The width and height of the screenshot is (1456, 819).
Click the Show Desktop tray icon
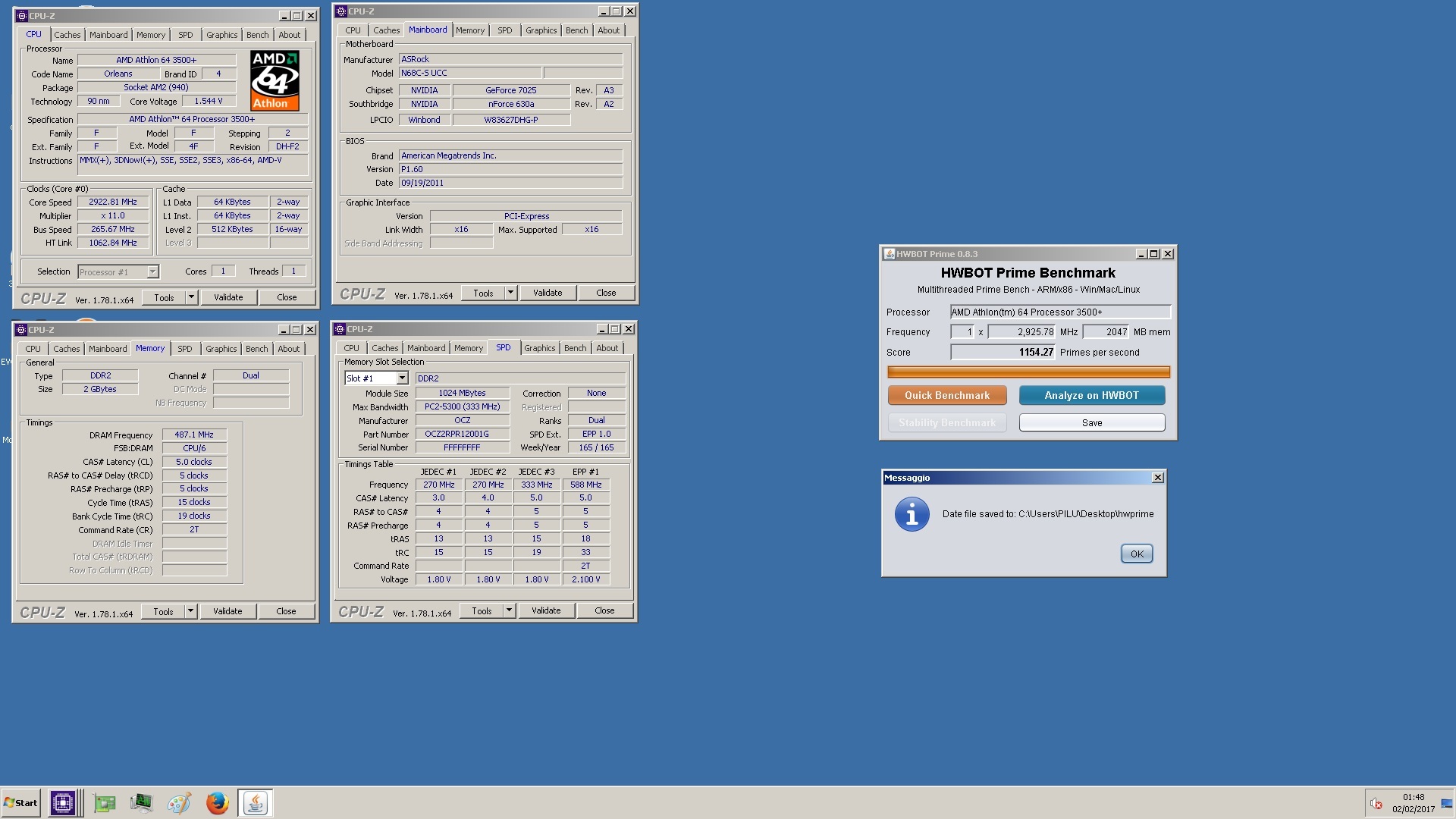tap(1447, 804)
